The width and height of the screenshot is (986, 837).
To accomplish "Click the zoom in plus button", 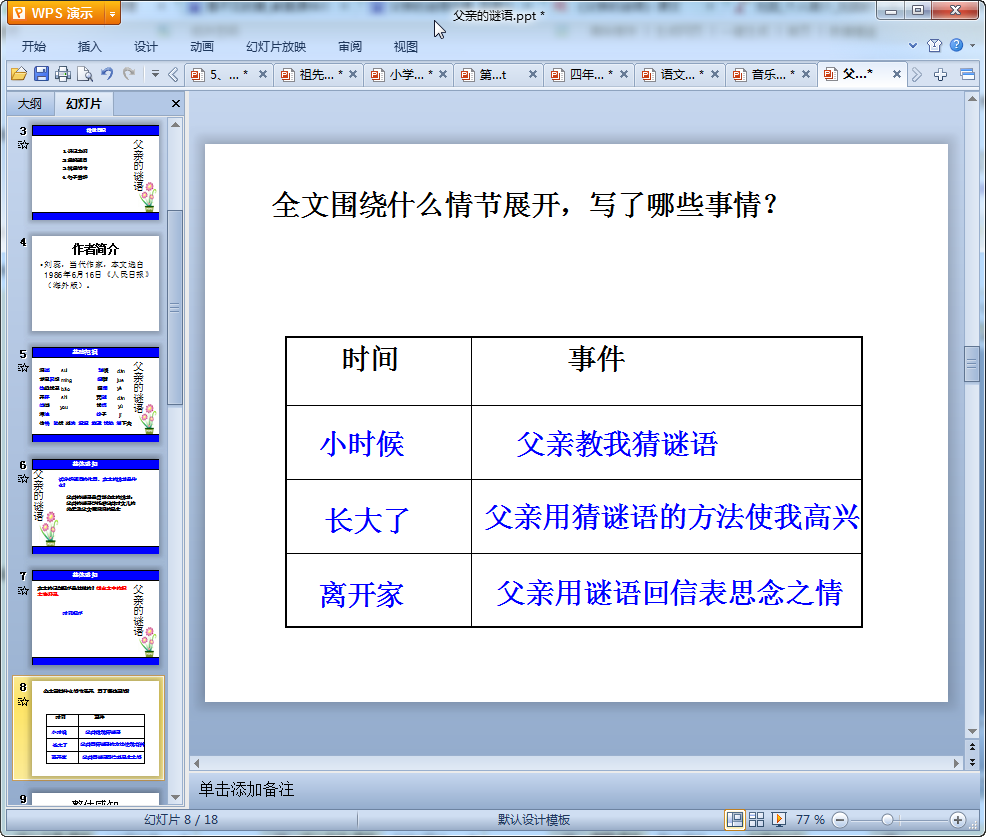I will (x=957, y=819).
